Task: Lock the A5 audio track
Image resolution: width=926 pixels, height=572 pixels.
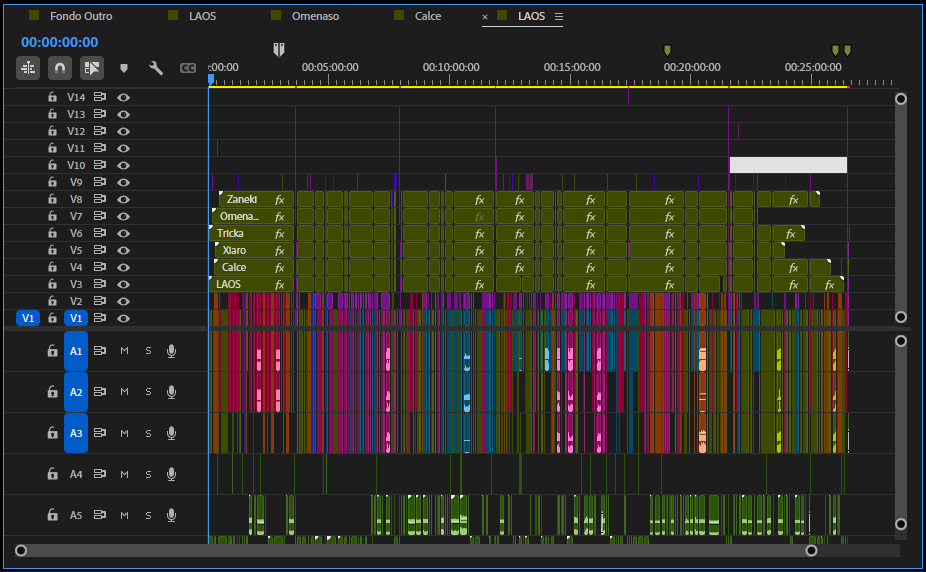Action: 52,515
